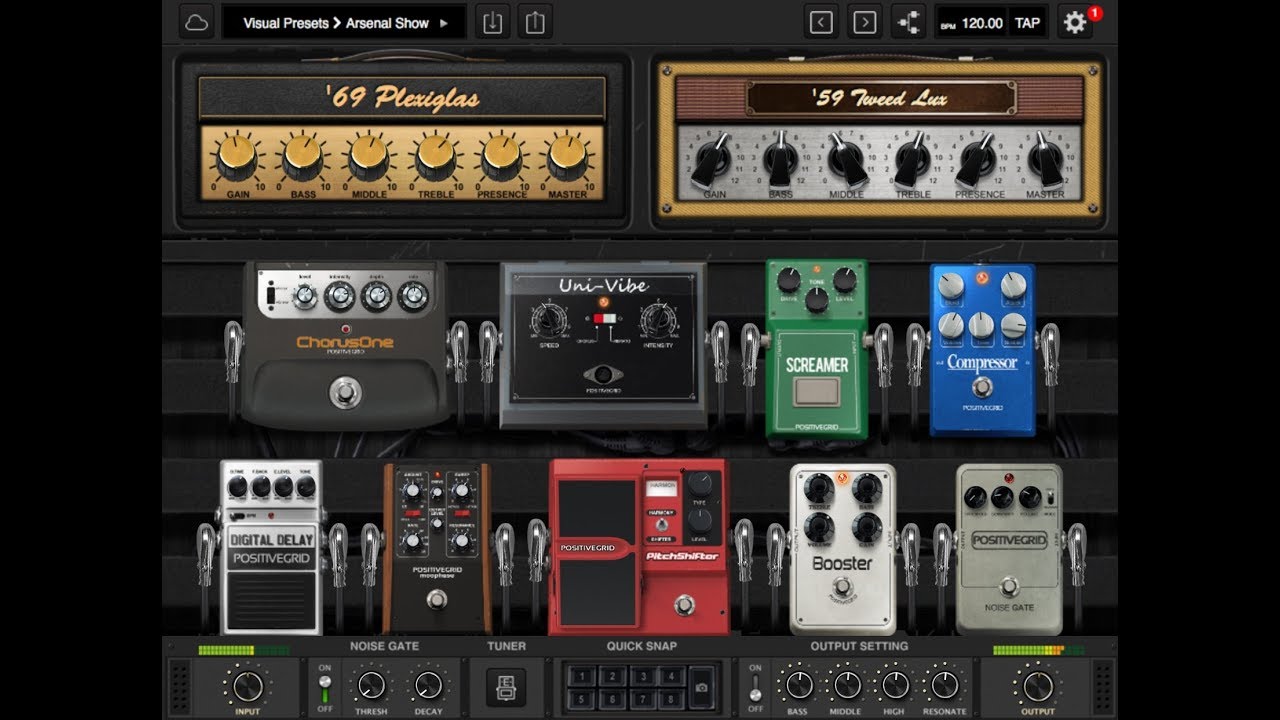1280x720 pixels.
Task: Select Quick Snap slot 6
Action: (612, 698)
